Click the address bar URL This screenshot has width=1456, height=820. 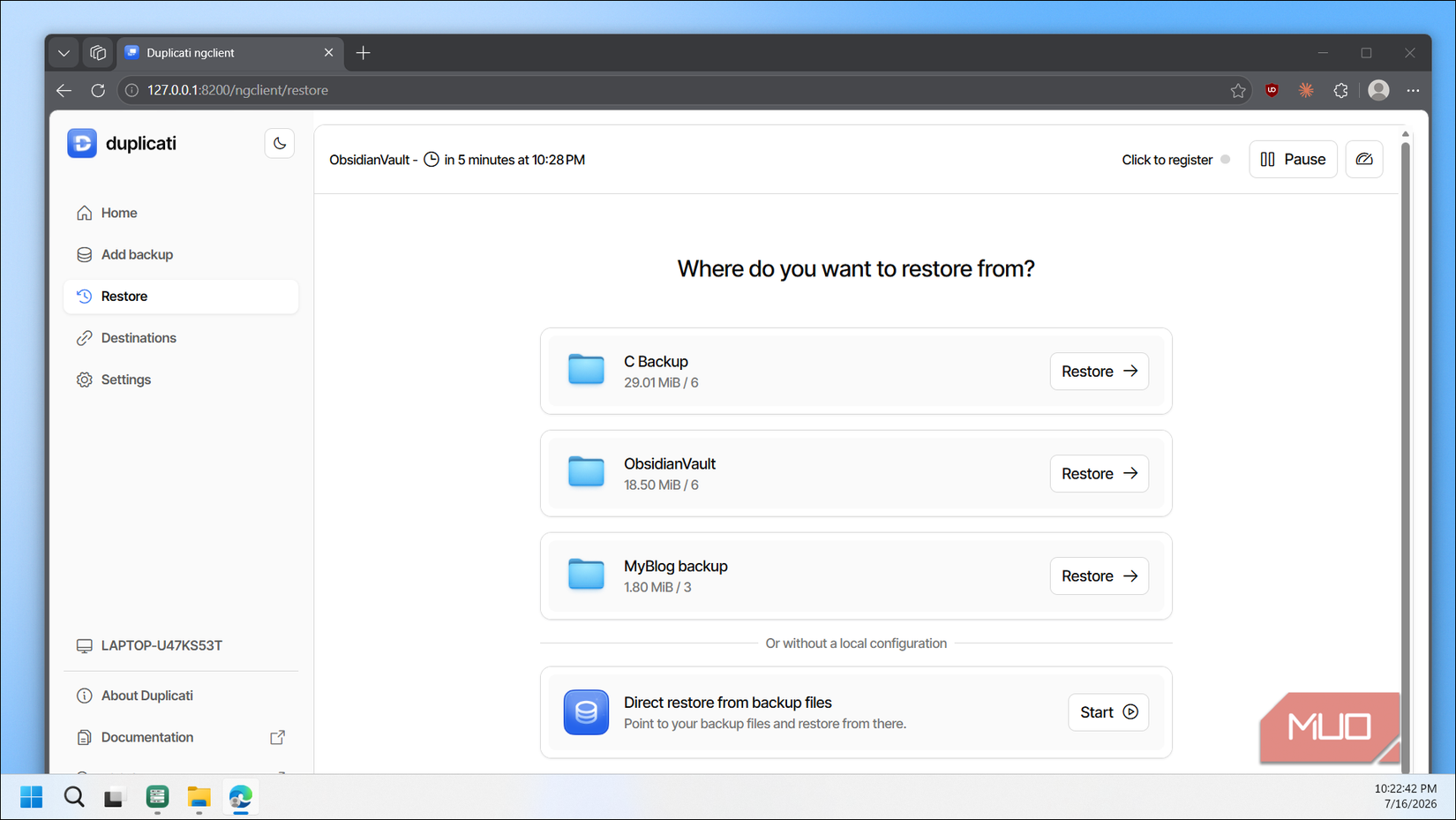237,90
